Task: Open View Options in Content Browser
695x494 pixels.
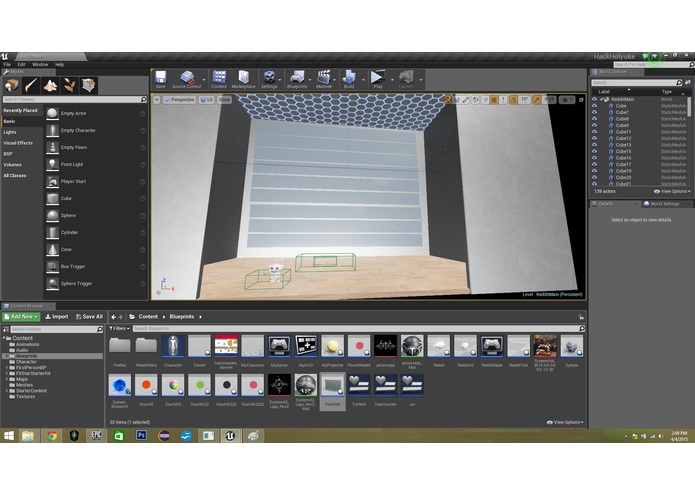Action: point(565,422)
